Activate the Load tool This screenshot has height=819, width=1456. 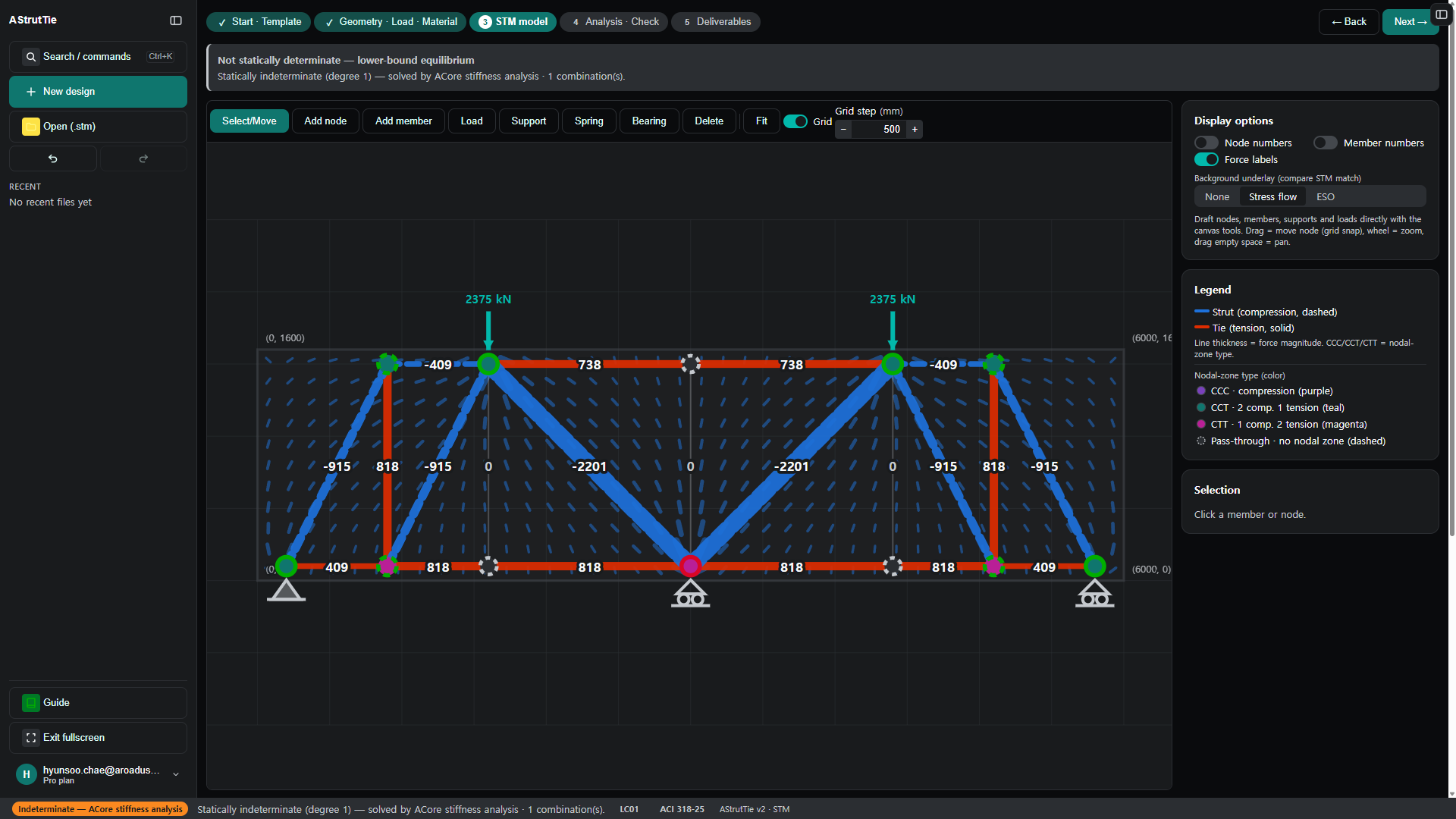pos(472,121)
